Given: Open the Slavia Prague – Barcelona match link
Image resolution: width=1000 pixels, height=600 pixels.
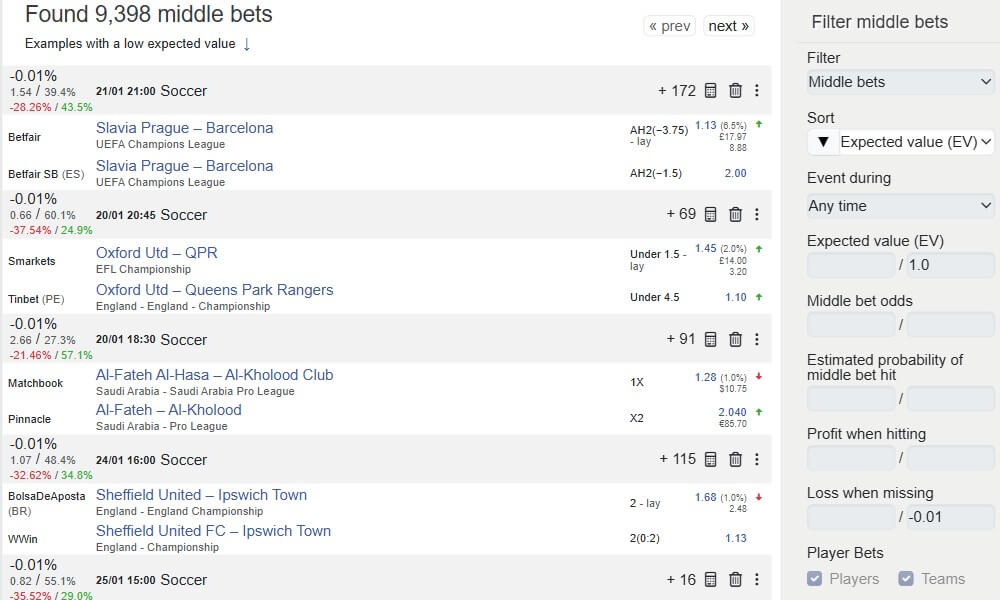Looking at the screenshot, I should (184, 127).
